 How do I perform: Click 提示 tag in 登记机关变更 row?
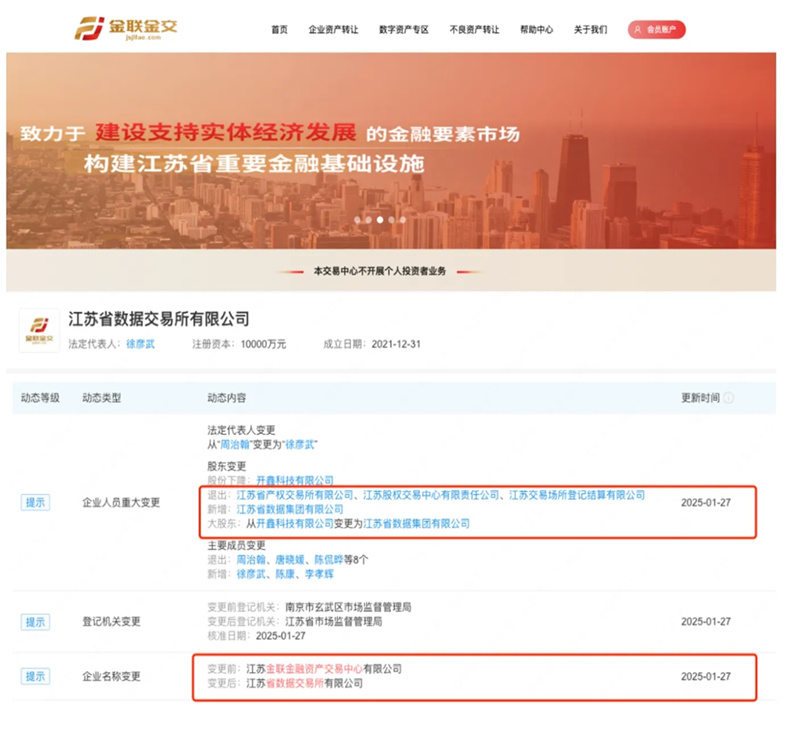(35, 622)
